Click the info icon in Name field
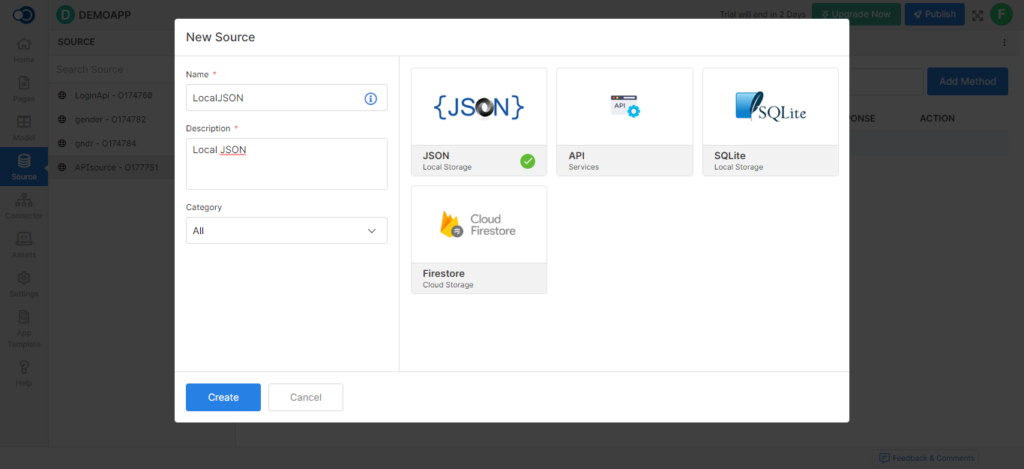The height and width of the screenshot is (469, 1024). [370, 98]
